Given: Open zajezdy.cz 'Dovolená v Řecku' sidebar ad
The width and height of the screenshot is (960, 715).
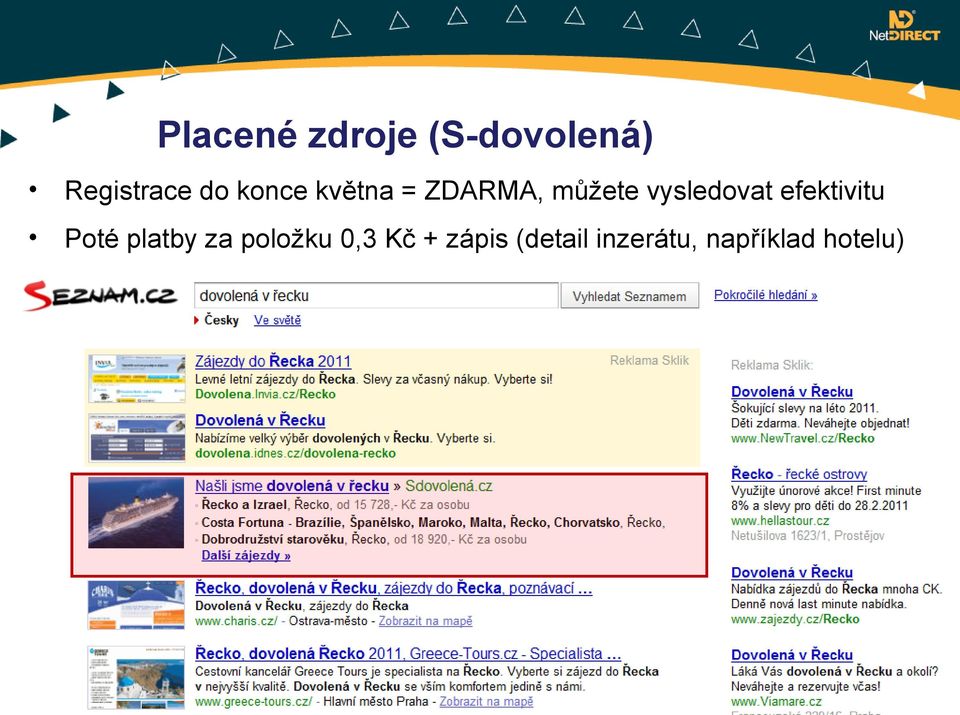Looking at the screenshot, I should coord(792,573).
